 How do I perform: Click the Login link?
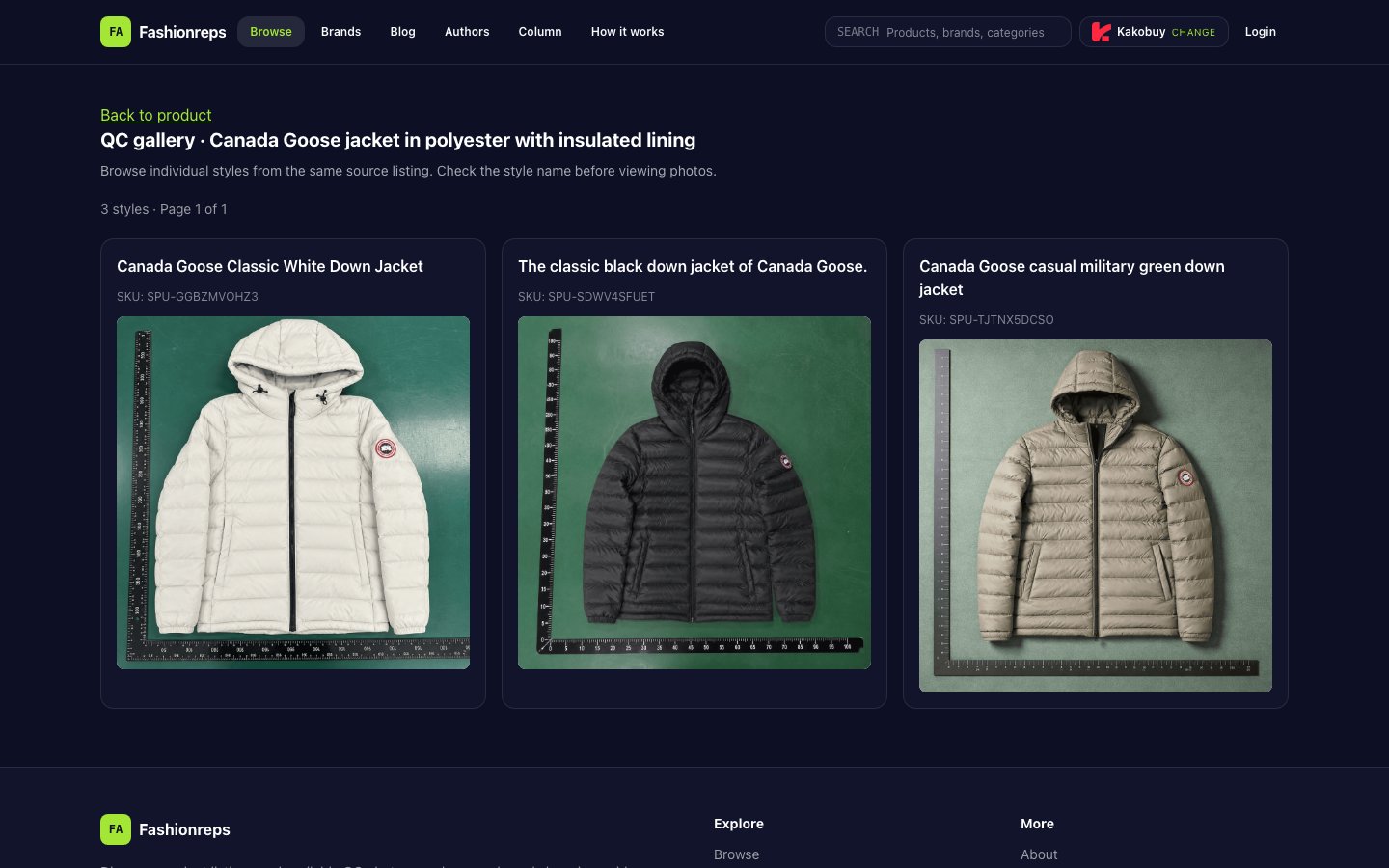tap(1260, 32)
